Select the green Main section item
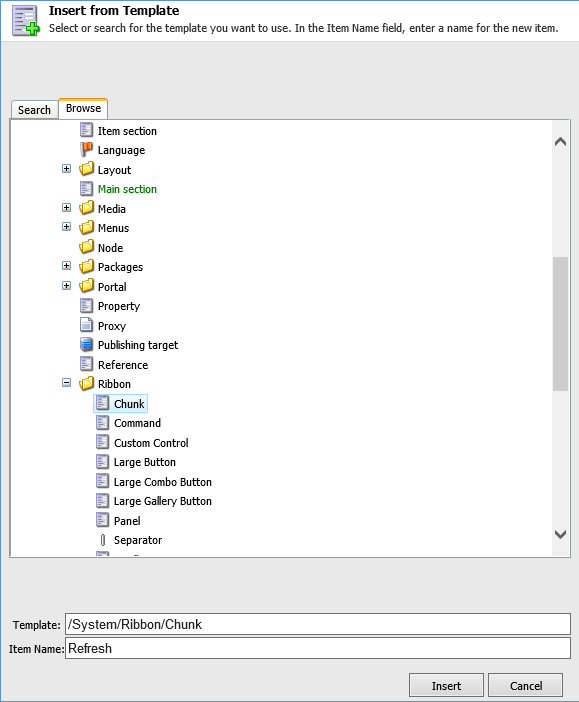579x702 pixels. pos(127,189)
